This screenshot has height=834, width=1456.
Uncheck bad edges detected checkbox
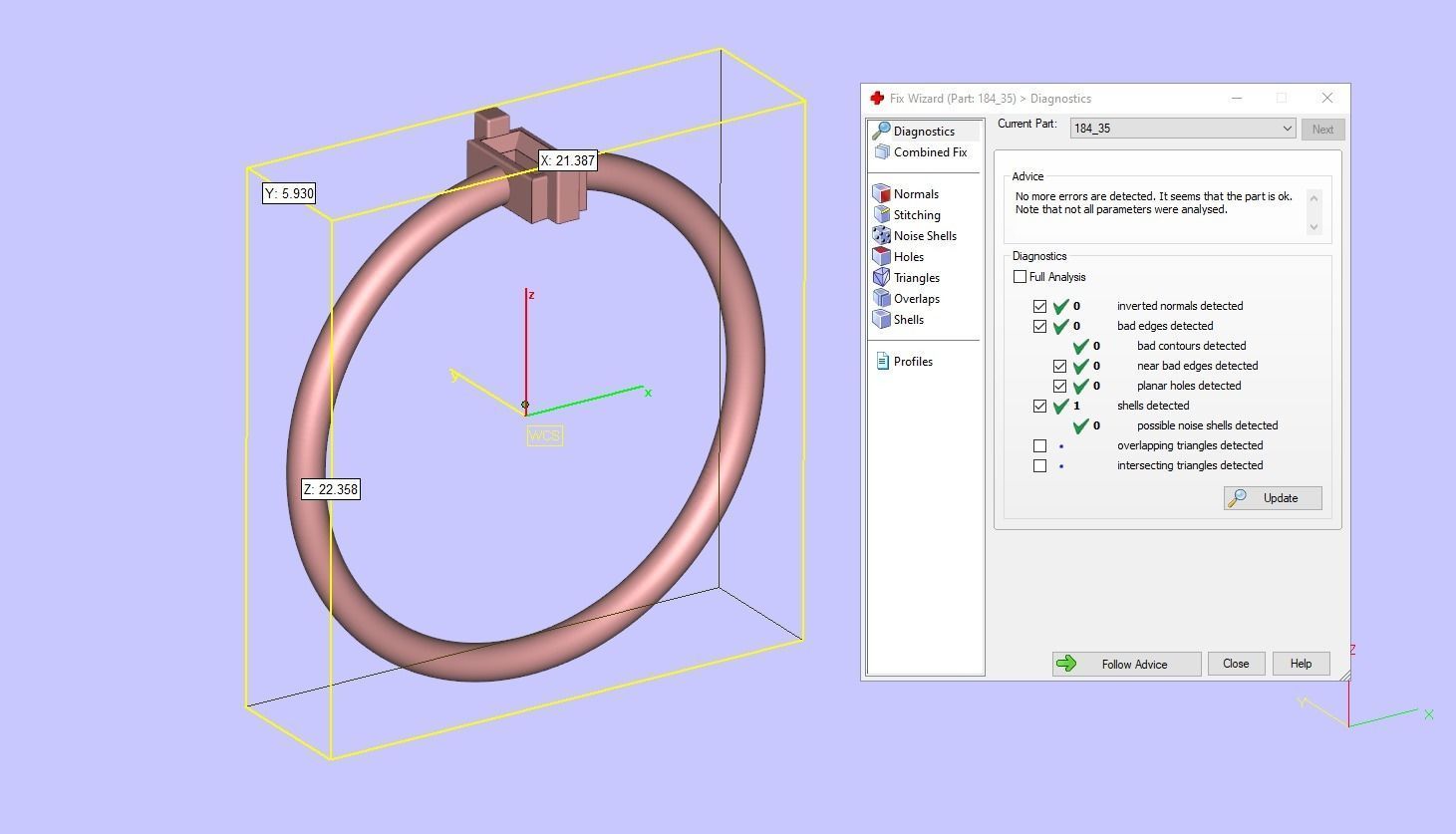click(x=1039, y=326)
